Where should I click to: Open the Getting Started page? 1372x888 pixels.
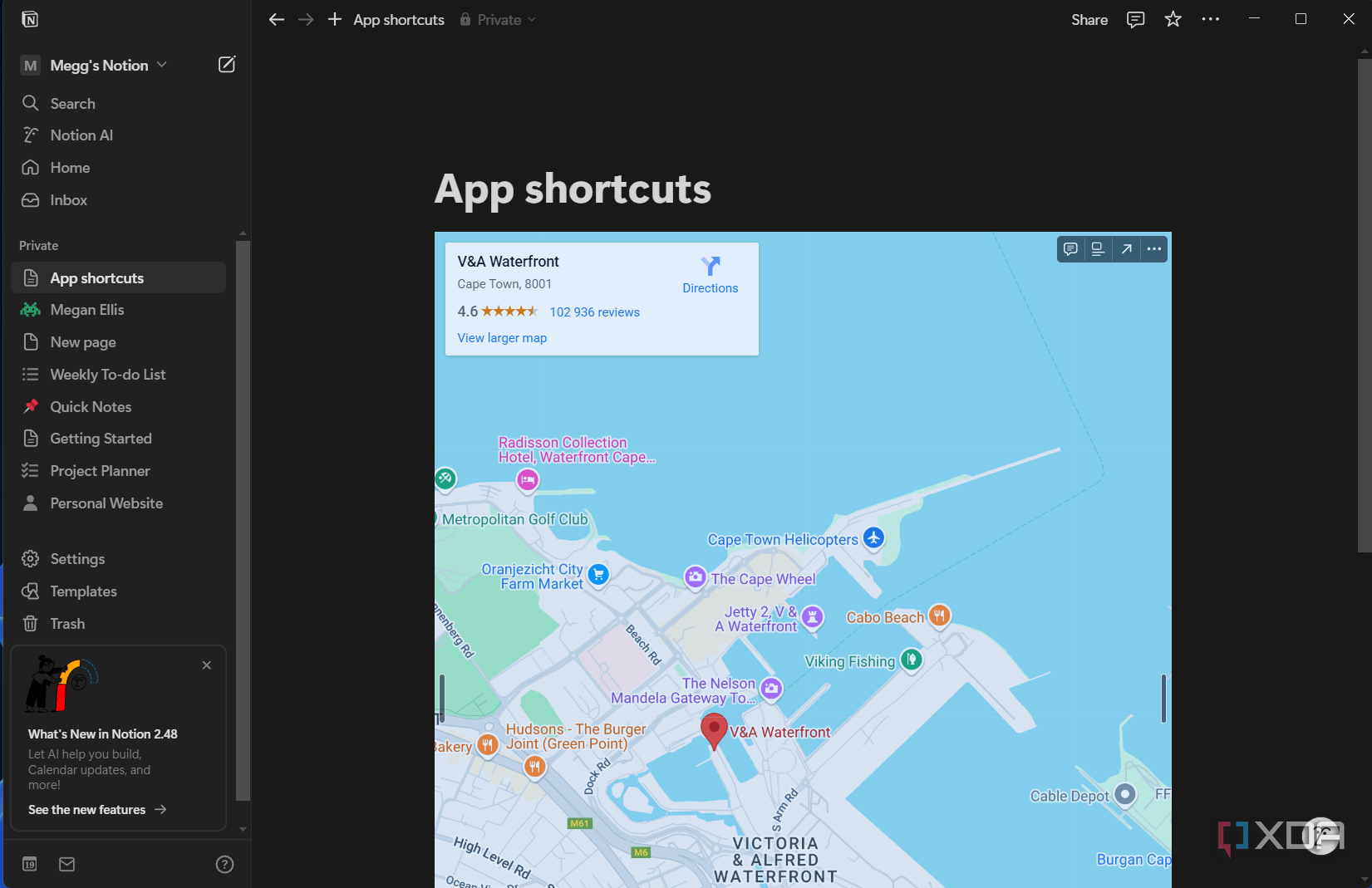click(118, 439)
